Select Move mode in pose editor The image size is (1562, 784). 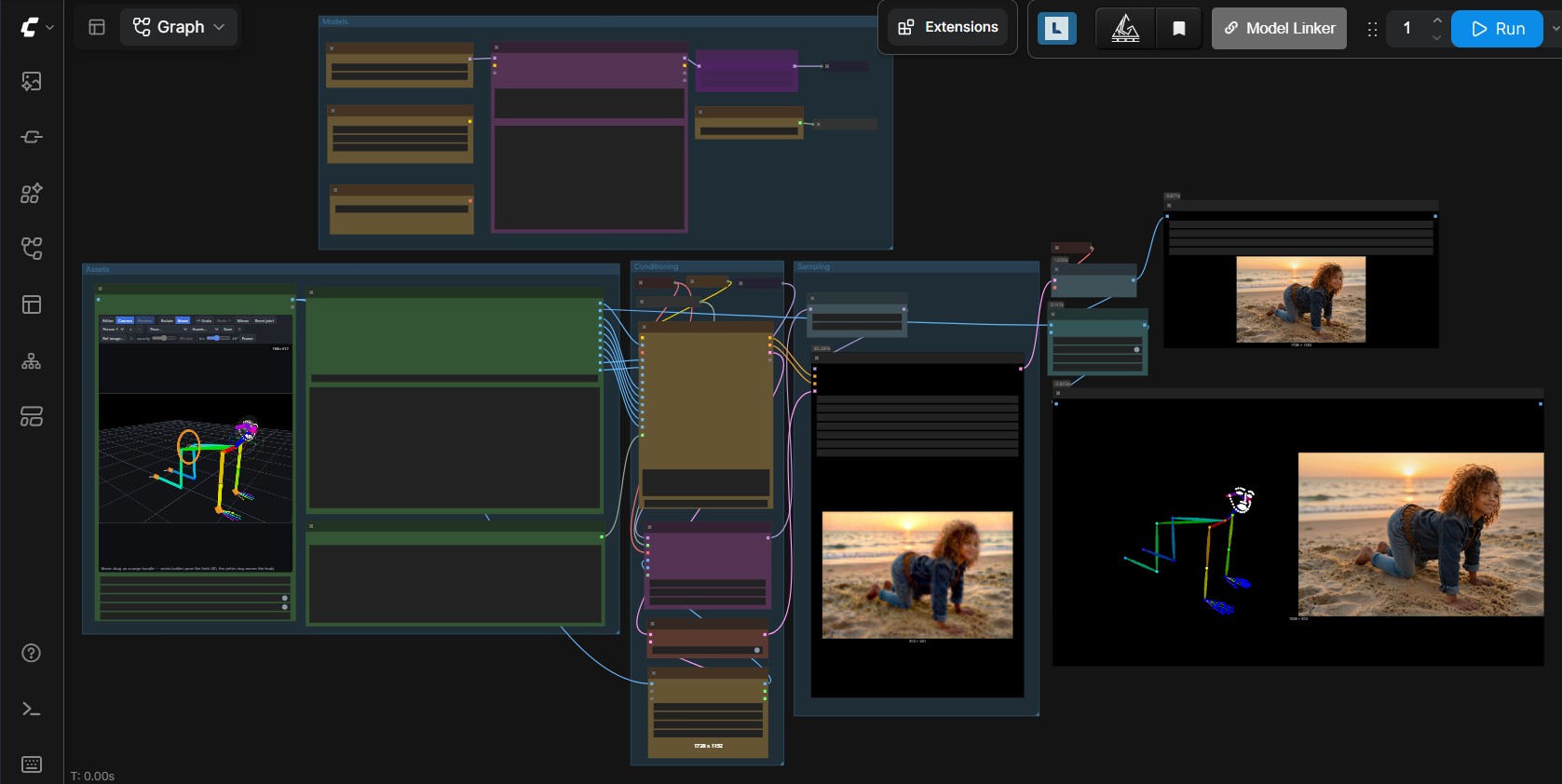183,320
